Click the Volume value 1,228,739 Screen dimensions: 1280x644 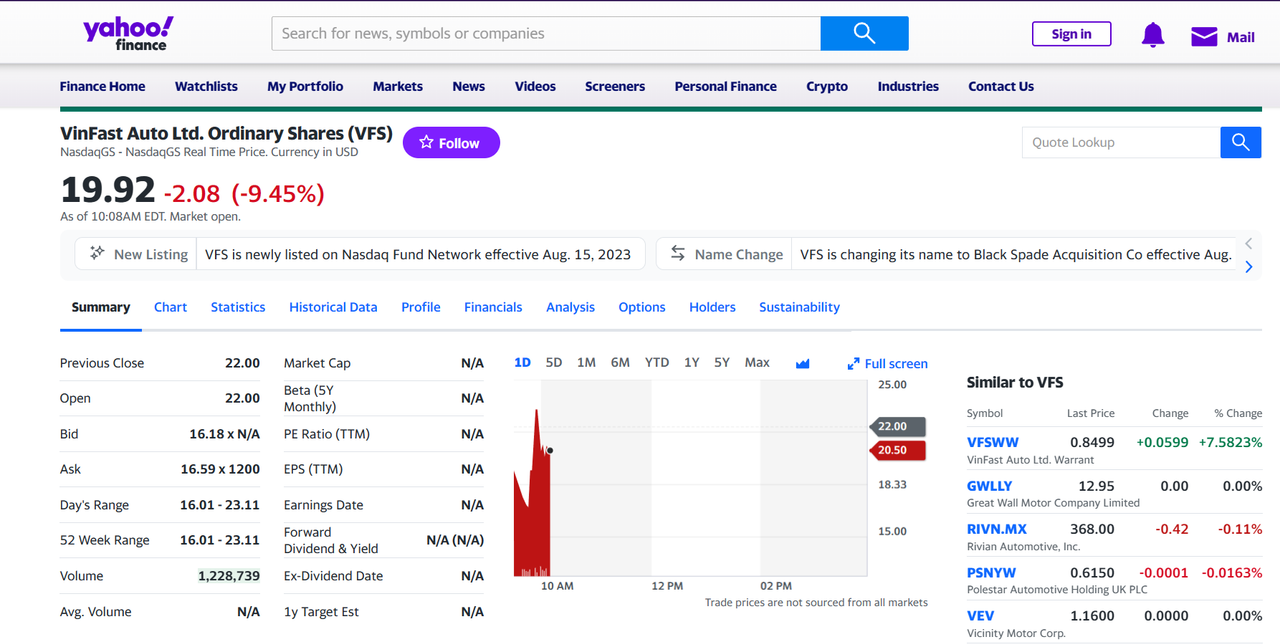coord(229,576)
